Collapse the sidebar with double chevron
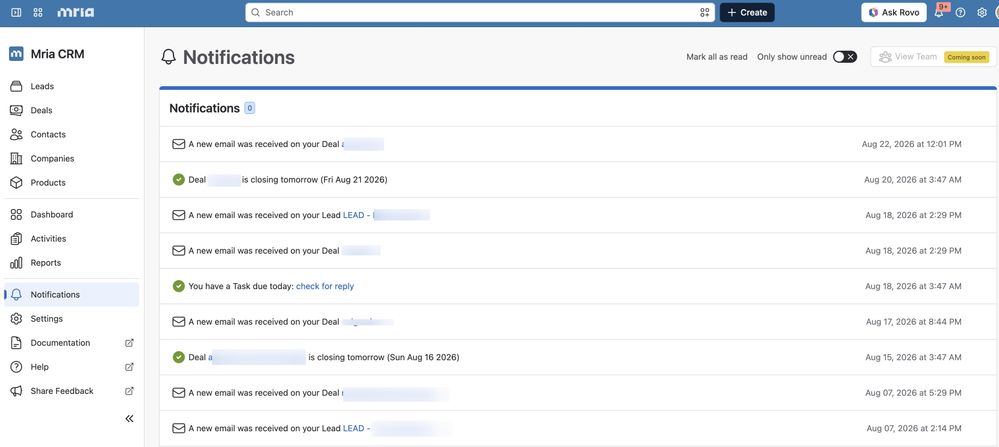Screen dimensions: 999x447 point(129,418)
